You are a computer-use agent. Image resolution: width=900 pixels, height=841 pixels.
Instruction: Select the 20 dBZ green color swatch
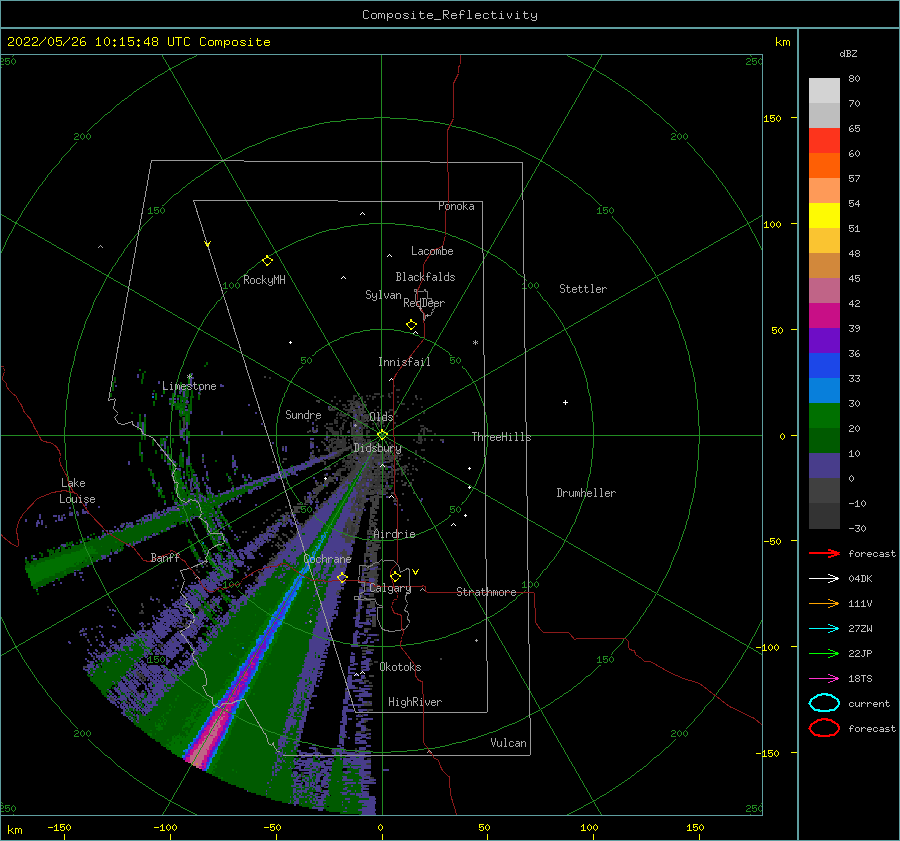(824, 416)
